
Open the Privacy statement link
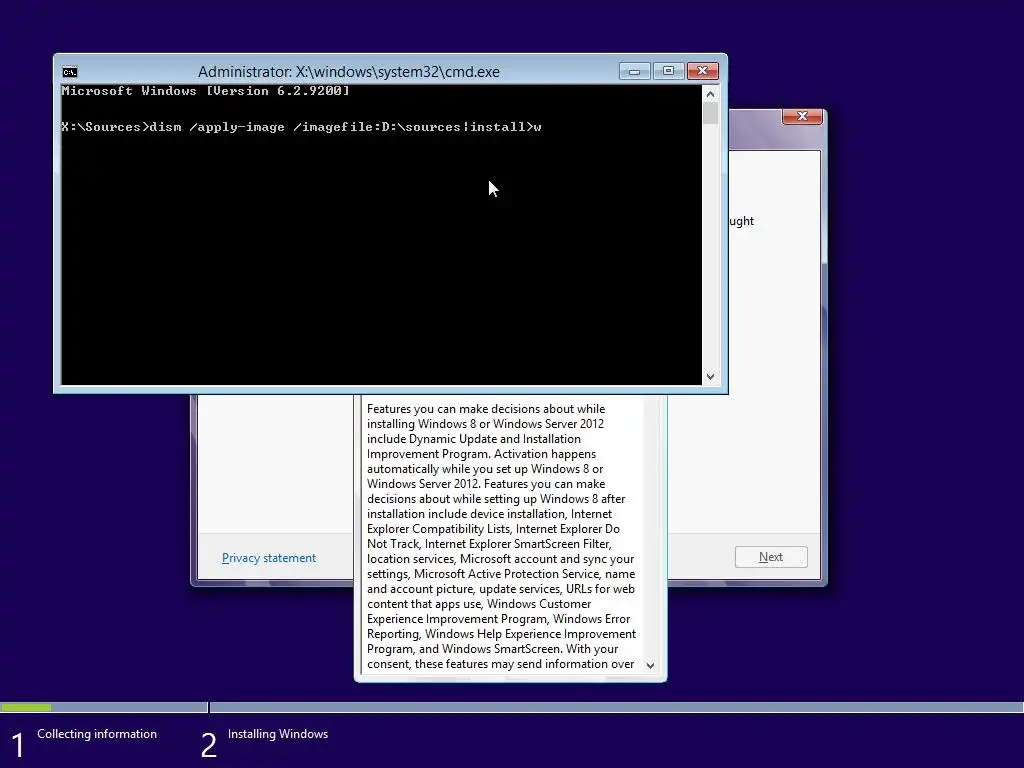point(268,558)
